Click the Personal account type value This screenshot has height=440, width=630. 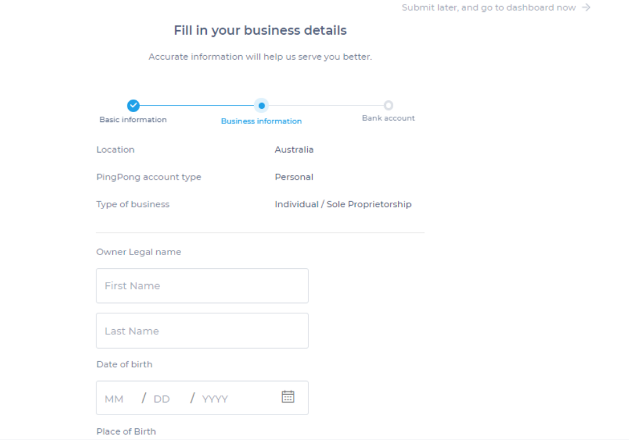pyautogui.click(x=294, y=177)
